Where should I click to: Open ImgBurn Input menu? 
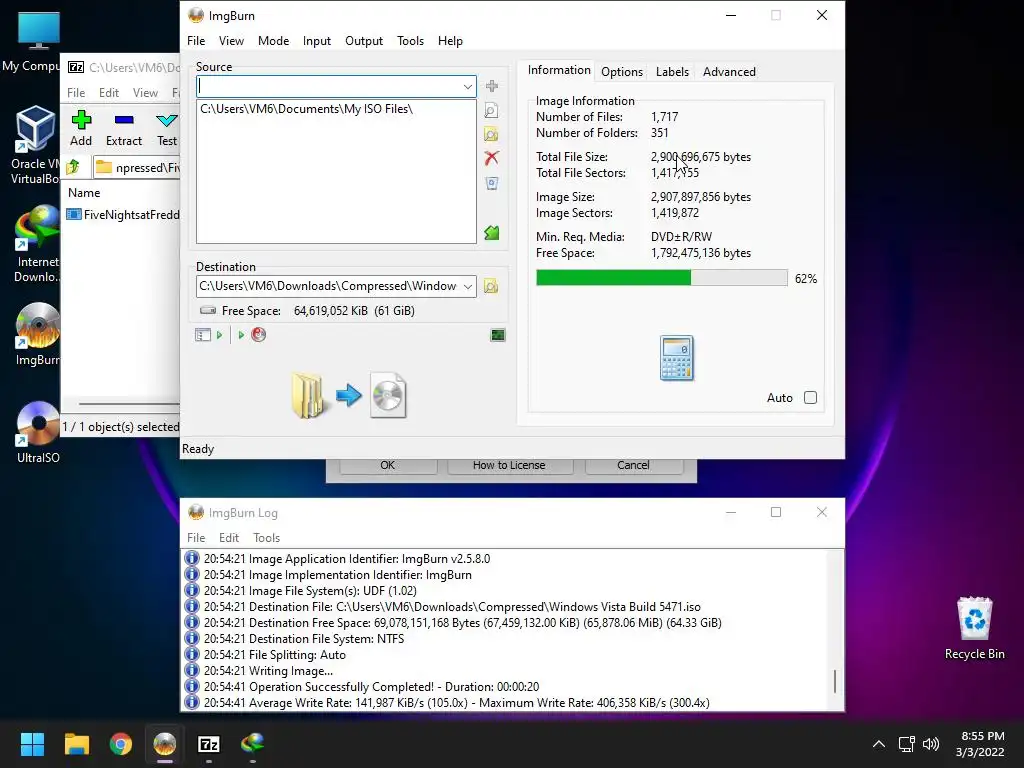tap(317, 40)
